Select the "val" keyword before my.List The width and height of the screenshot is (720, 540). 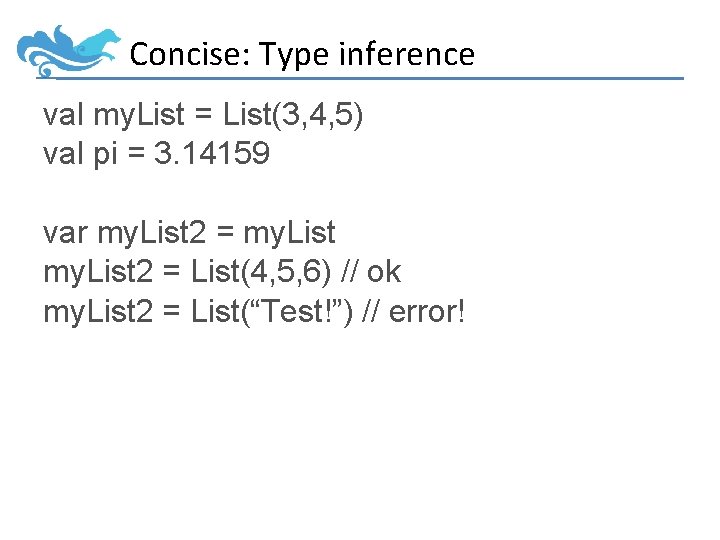coord(63,116)
